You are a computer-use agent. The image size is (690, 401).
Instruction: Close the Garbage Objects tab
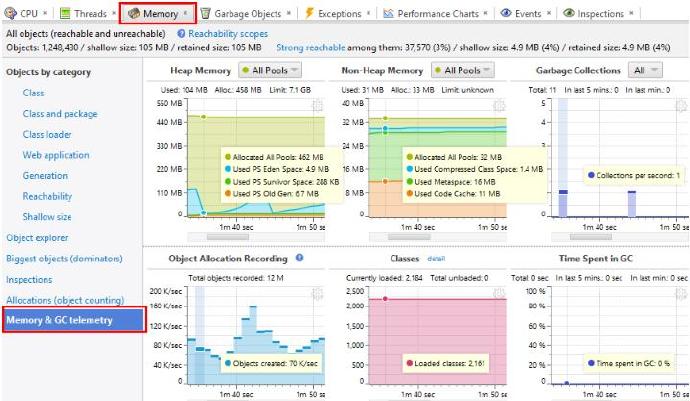(289, 13)
